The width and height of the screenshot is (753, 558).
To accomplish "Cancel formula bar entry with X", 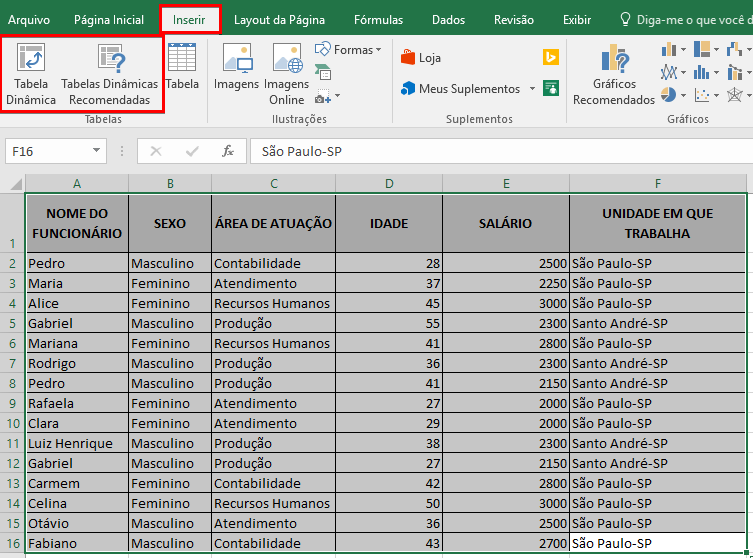I will click(156, 151).
